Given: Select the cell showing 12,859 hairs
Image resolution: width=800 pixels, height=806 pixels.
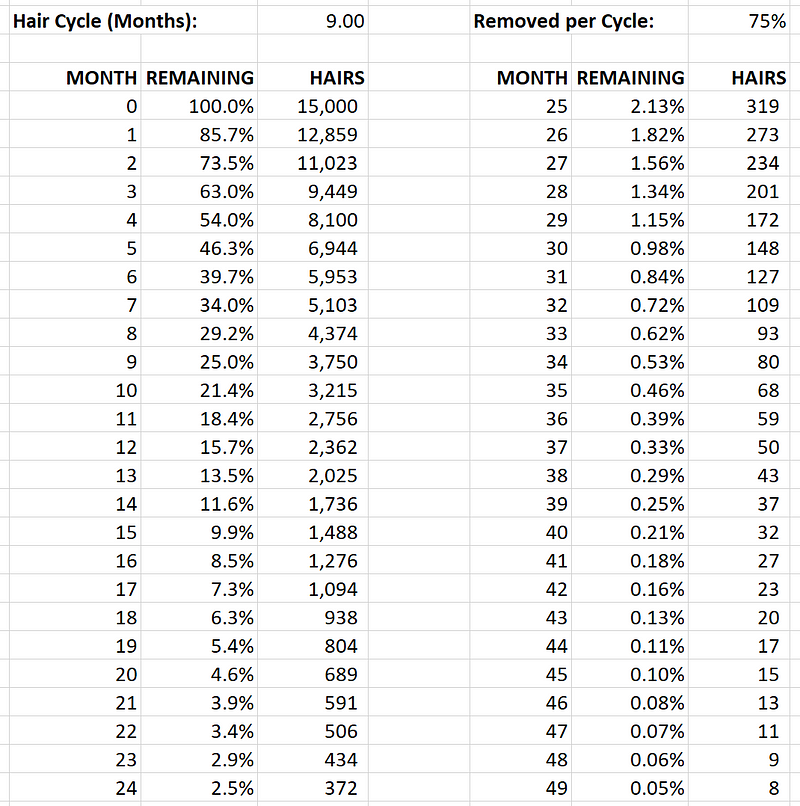Looking at the screenshot, I should pyautogui.click(x=327, y=134).
